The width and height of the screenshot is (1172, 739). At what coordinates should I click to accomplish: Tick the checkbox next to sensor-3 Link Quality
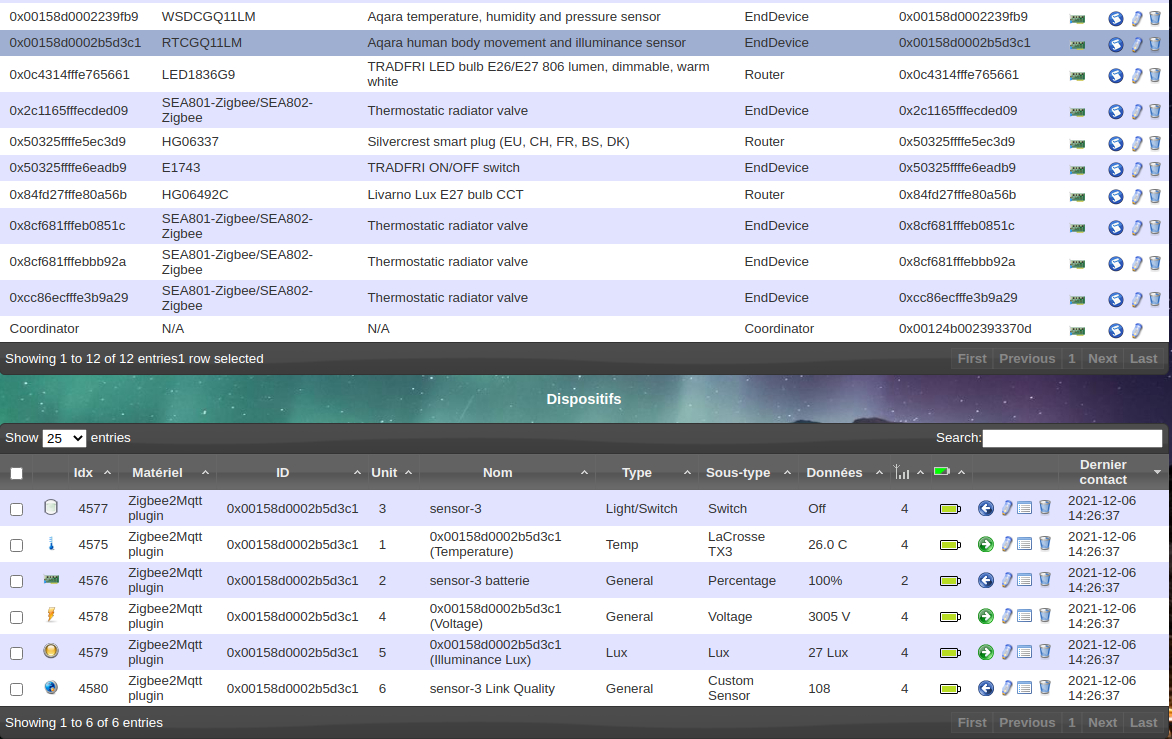point(16,688)
